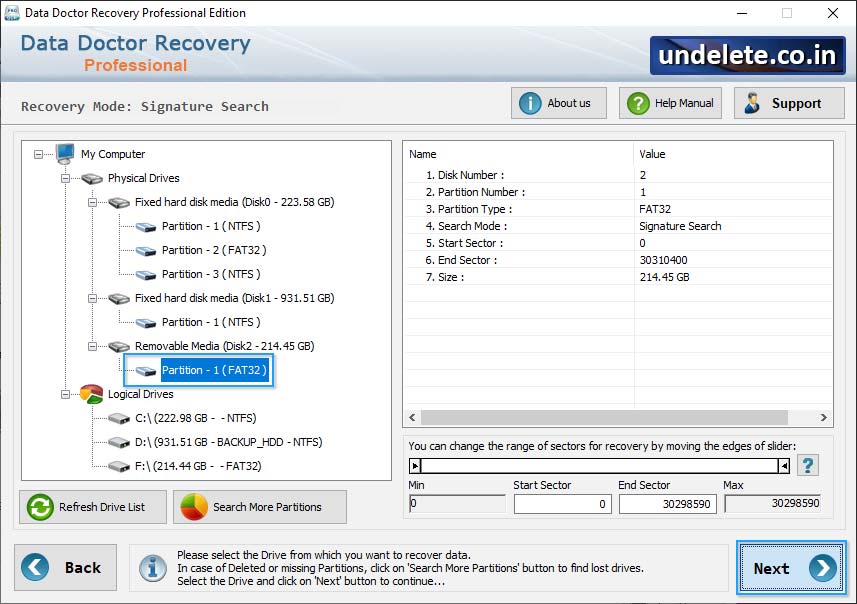857x604 pixels.
Task: Select Partition - 2 (FAT32) under Disk0
Action: (x=213, y=250)
